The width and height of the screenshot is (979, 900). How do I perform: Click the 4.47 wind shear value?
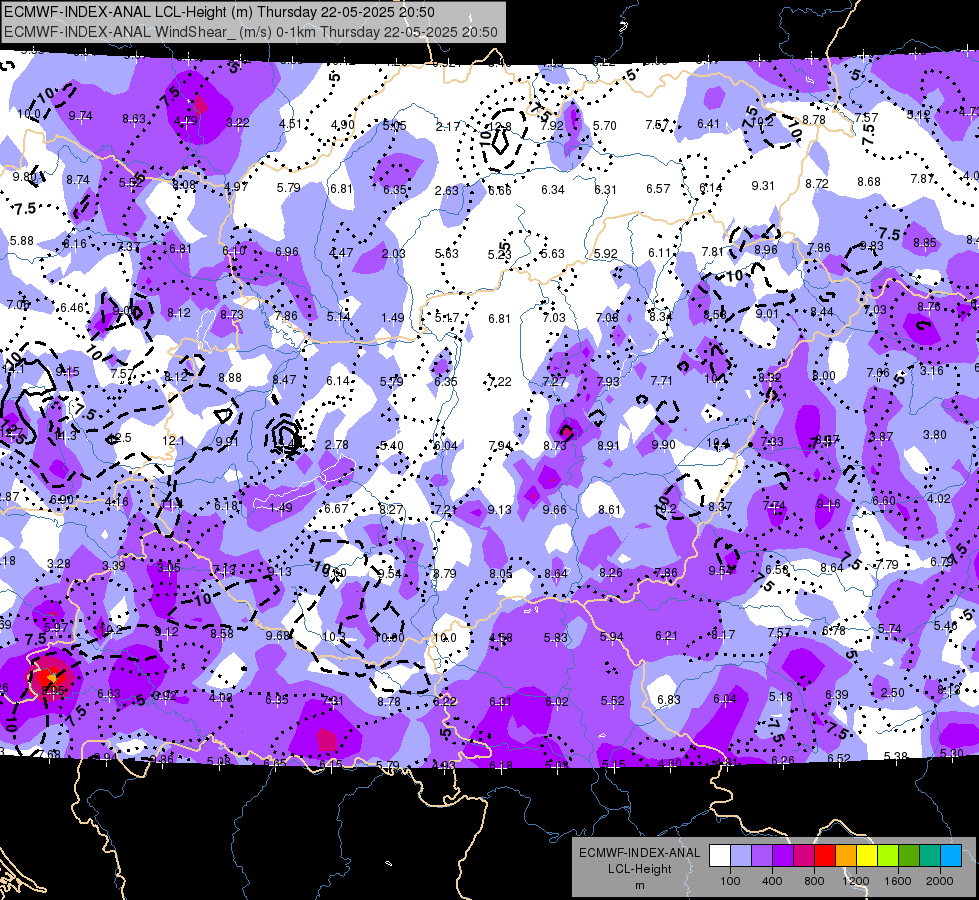(x=341, y=253)
